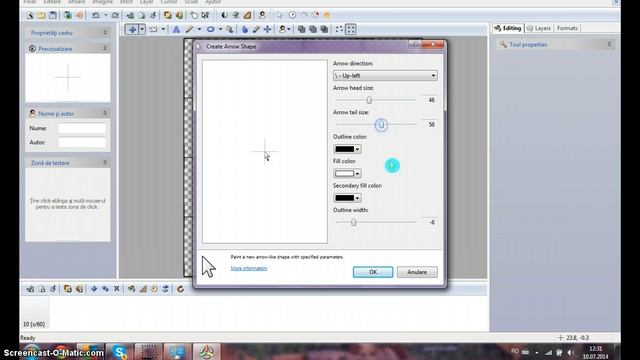Click the Secondary fill color swatch

click(x=344, y=198)
